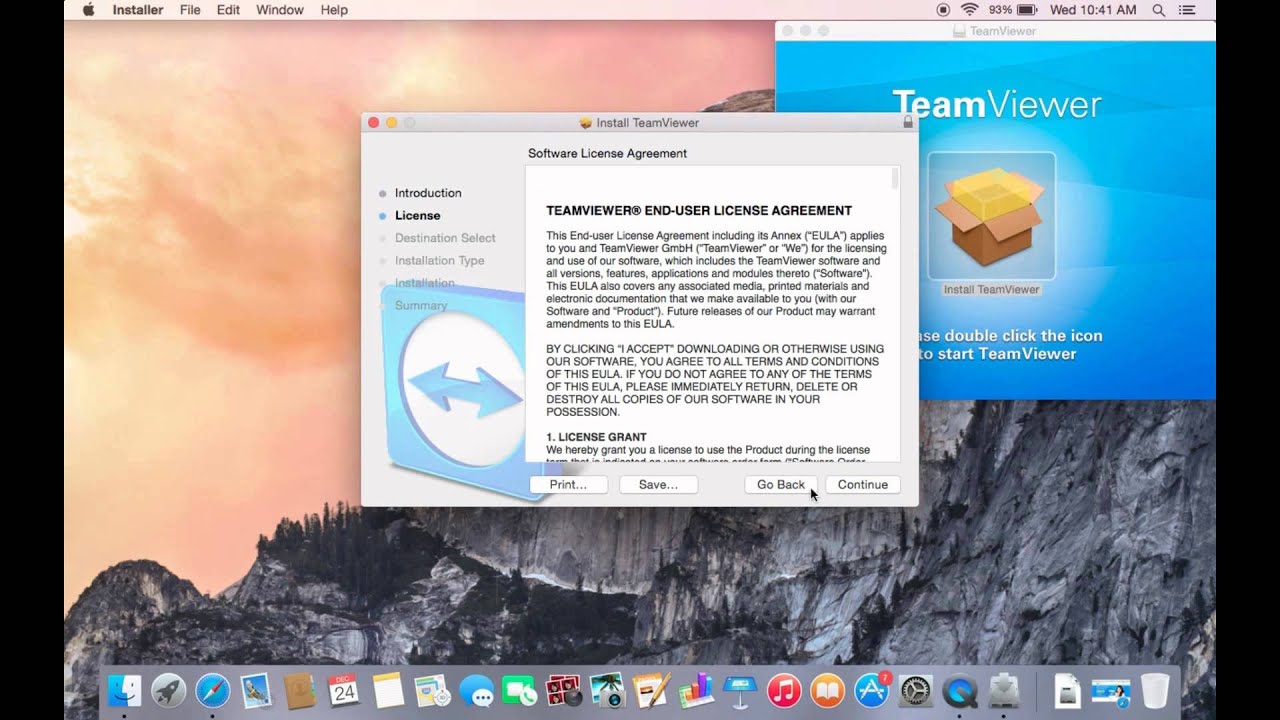The height and width of the screenshot is (720, 1280).
Task: Open Calendar icon showing 24
Action: pos(343,690)
